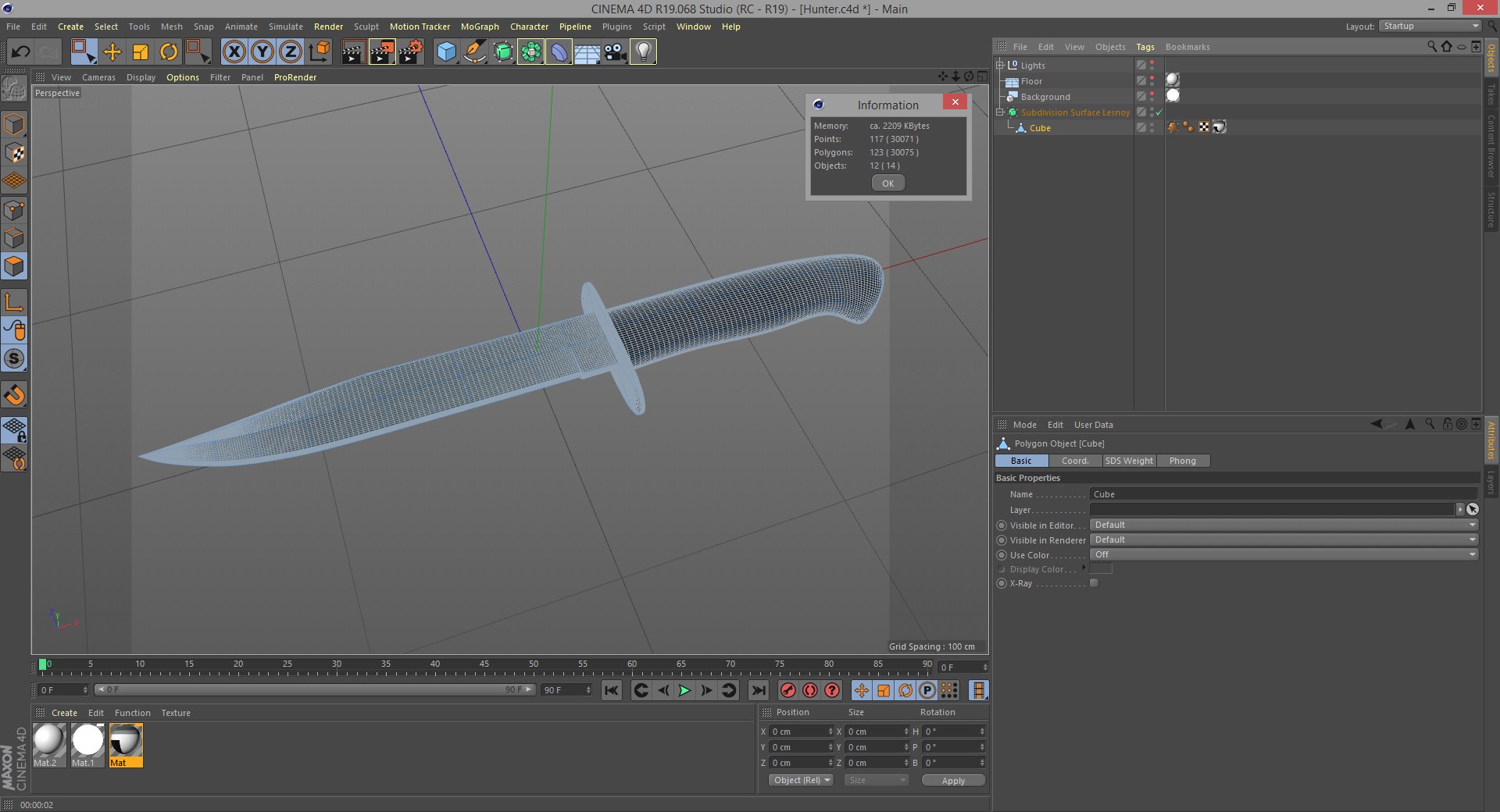Select the Mat material thumbnail
1500x812 pixels.
(126, 745)
